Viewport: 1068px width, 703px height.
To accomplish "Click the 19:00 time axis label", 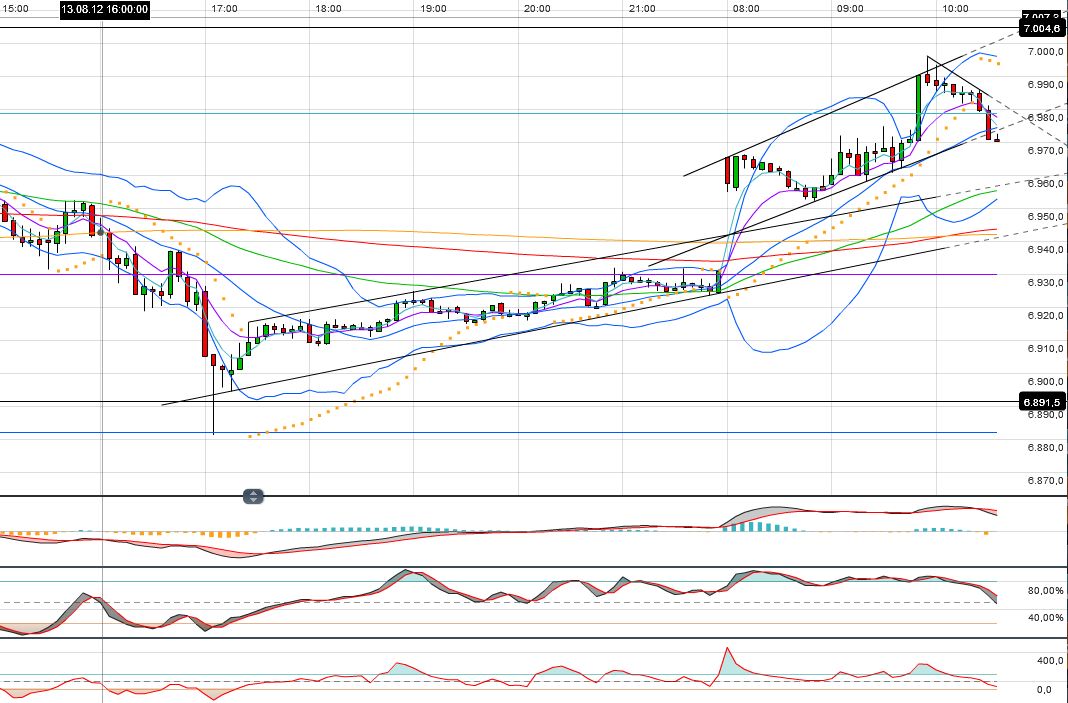I will coord(433,9).
